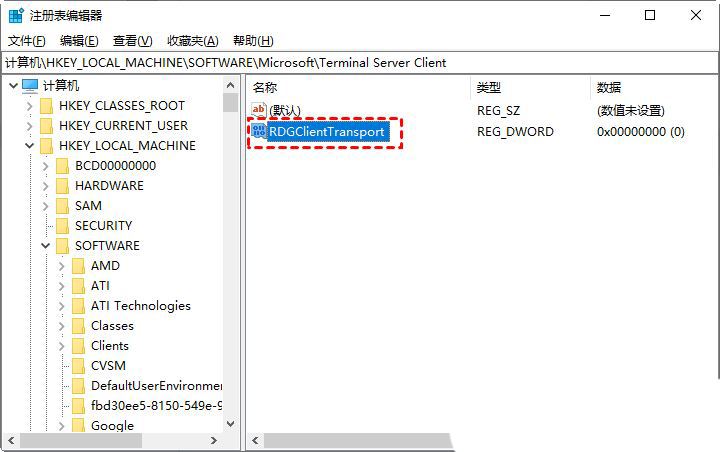Viewport: 720px width, 452px height.
Task: Click the Registry Editor title bar icon
Action: pyautogui.click(x=16, y=16)
